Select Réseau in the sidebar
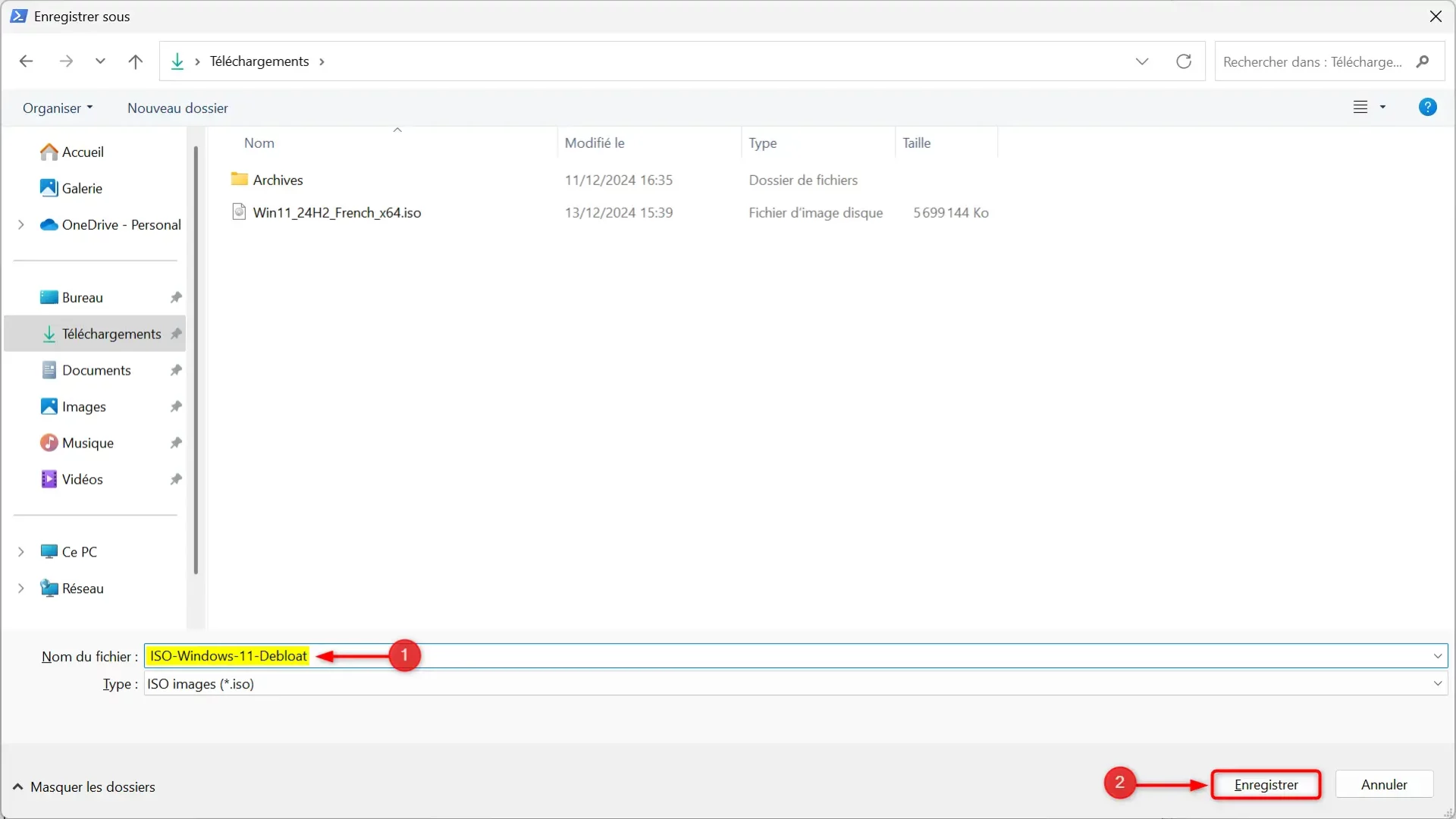The width and height of the screenshot is (1456, 819). (82, 588)
